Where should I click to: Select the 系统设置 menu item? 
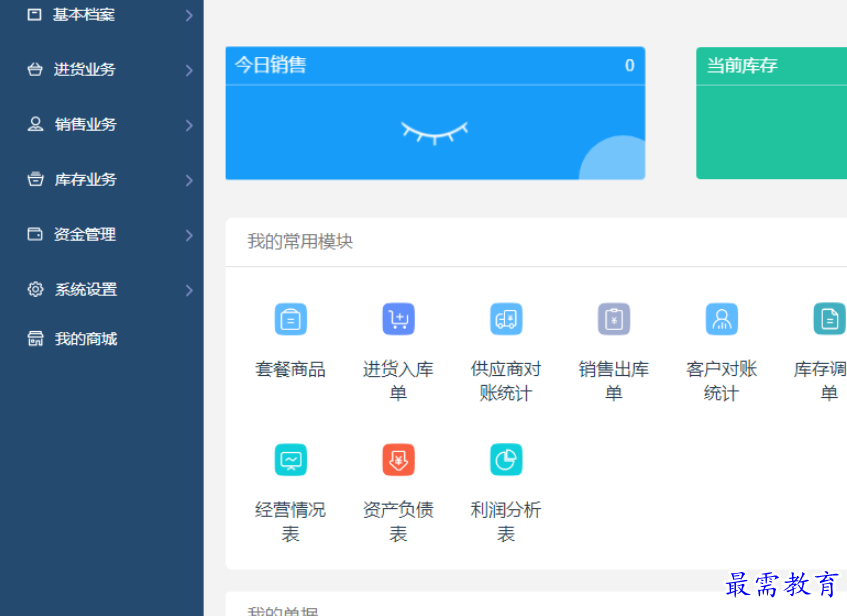click(x=102, y=290)
